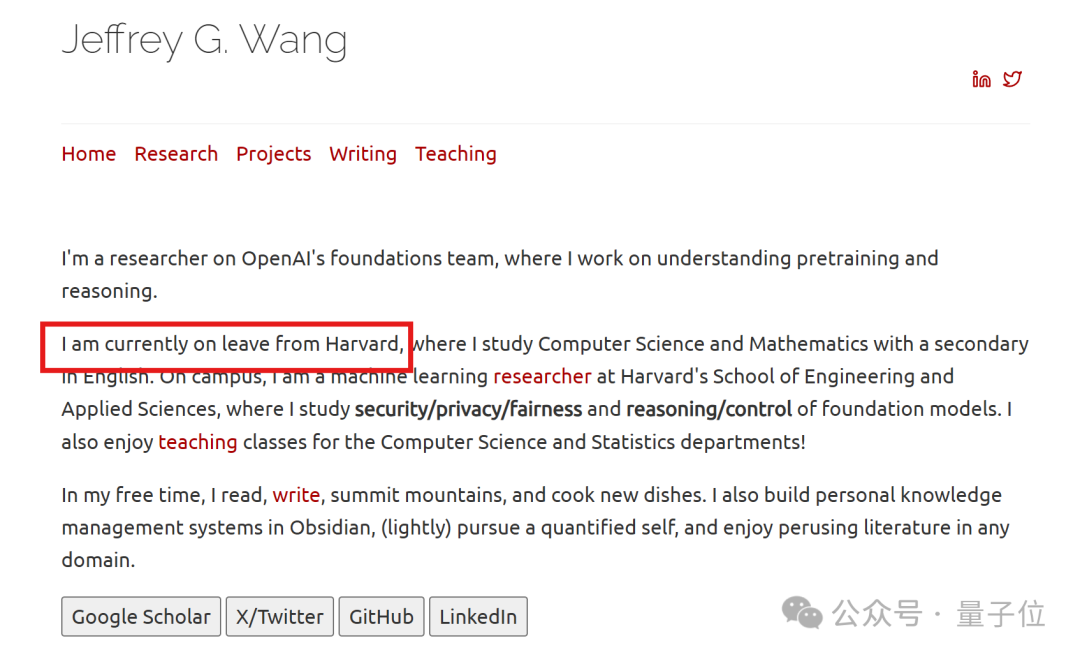Open the Twitter bird icon in header
This screenshot has height=657, width=1080.
point(1012,79)
